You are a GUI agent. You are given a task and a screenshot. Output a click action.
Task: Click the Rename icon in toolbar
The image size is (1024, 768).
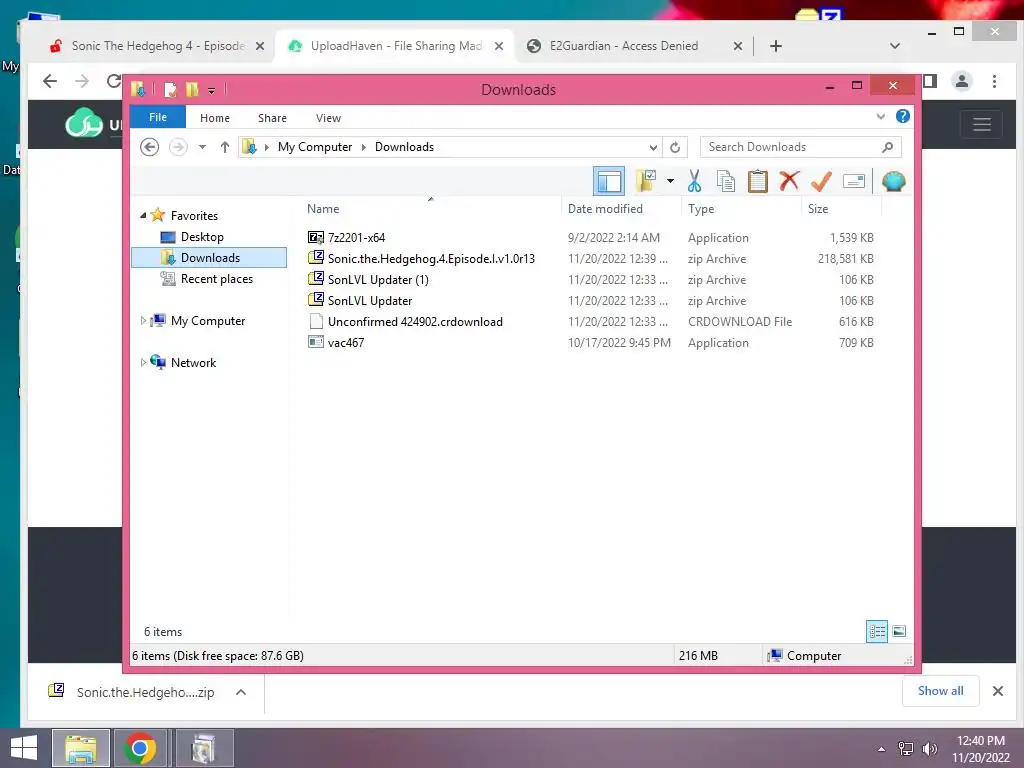(x=854, y=181)
